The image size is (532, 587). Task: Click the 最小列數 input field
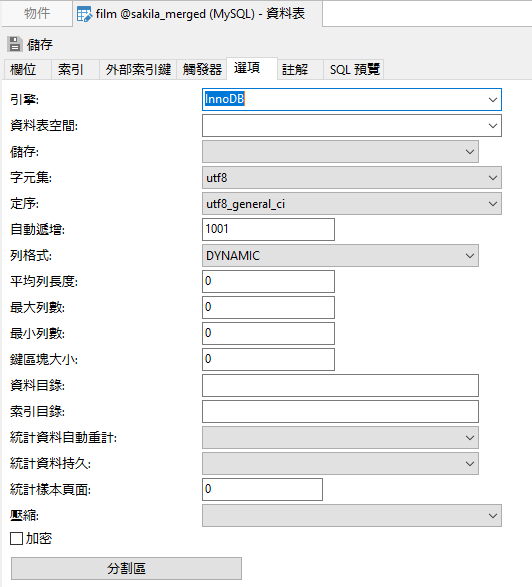pyautogui.click(x=268, y=334)
